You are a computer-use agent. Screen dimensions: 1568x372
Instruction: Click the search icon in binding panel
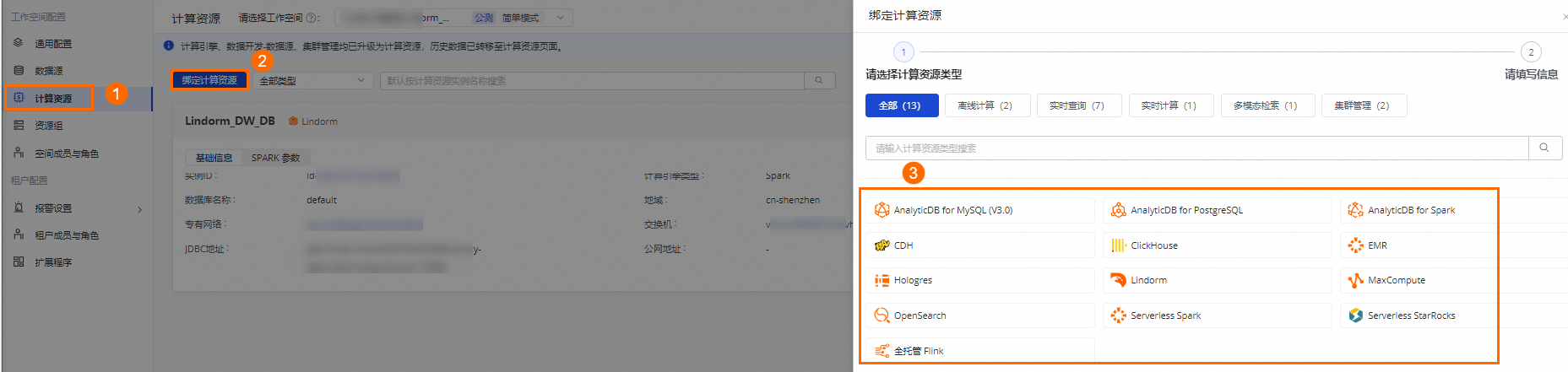pos(1544,148)
